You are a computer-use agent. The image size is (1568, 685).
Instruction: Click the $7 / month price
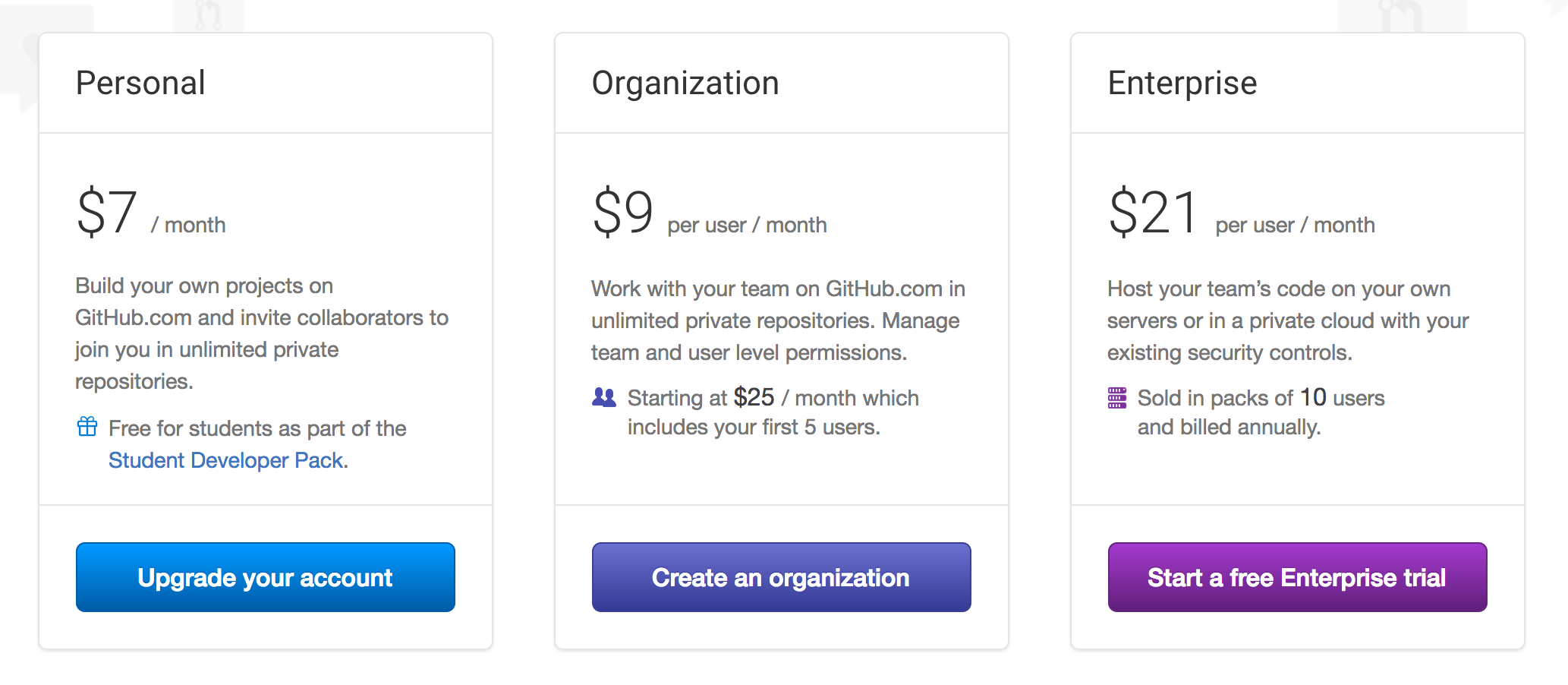151,212
